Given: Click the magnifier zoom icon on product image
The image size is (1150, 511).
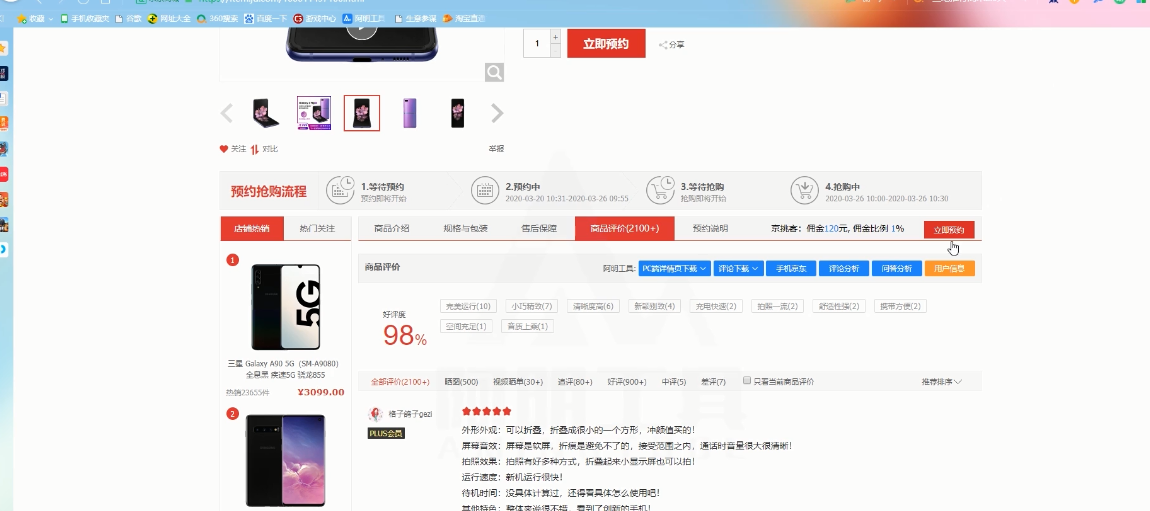Looking at the screenshot, I should pos(494,72).
